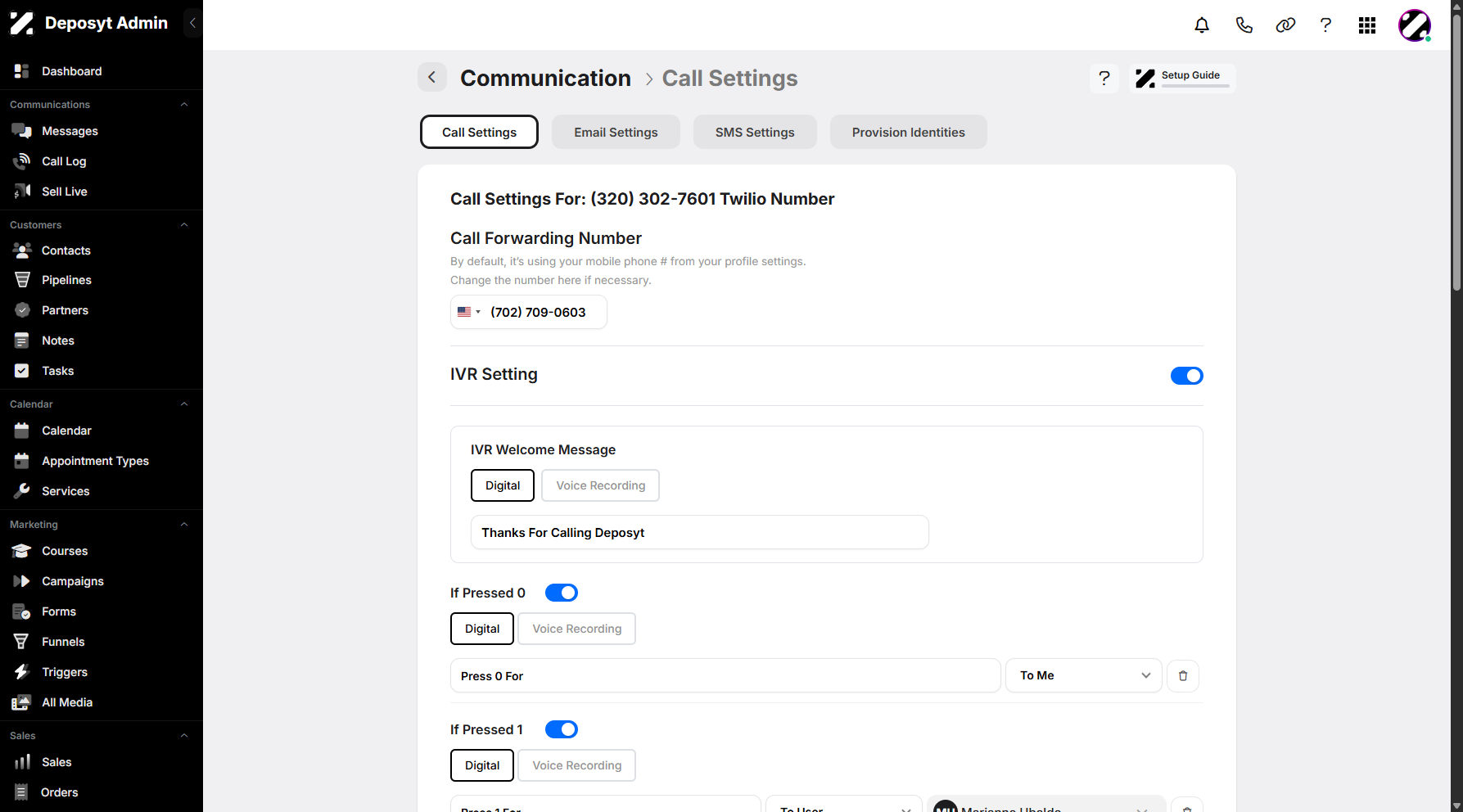Screen dimensions: 1463x812
Task: Open the country flag code selector
Action: pyautogui.click(x=469, y=312)
